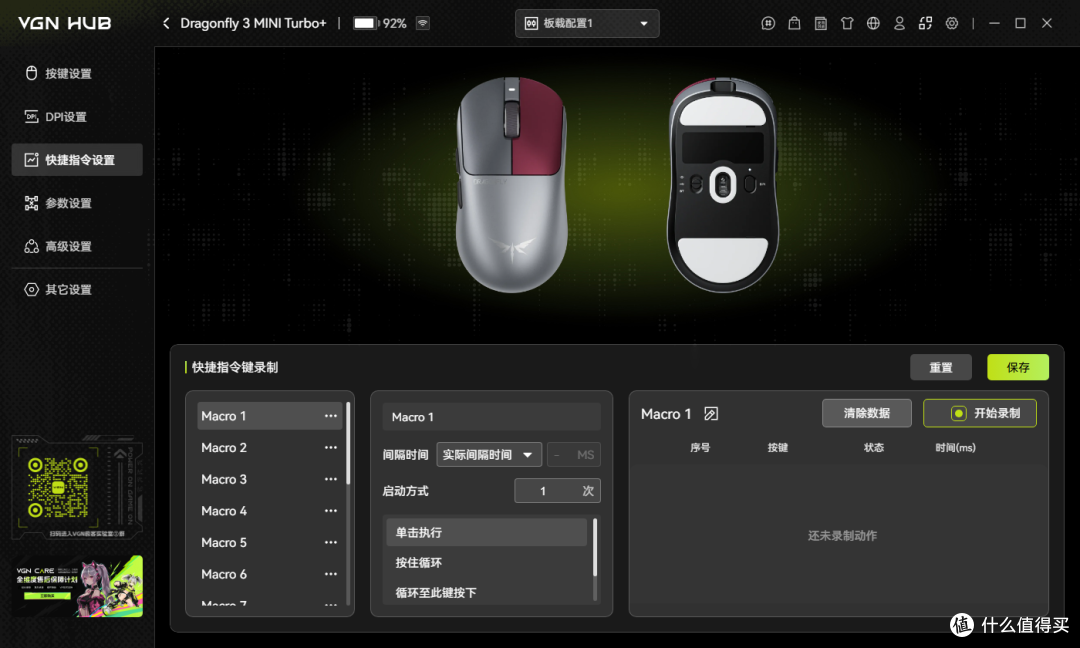
Task: Open the gear settings icon in the top bar
Action: coord(951,23)
